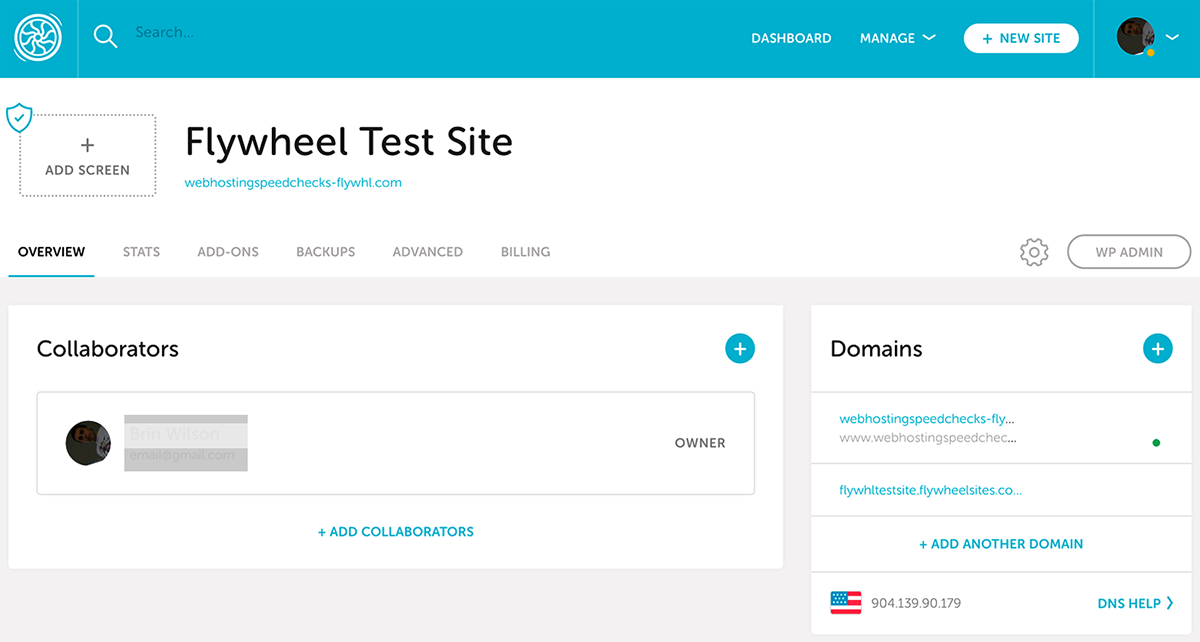Click the plus icon in the Domains panel
This screenshot has width=1200, height=642.
(1157, 348)
